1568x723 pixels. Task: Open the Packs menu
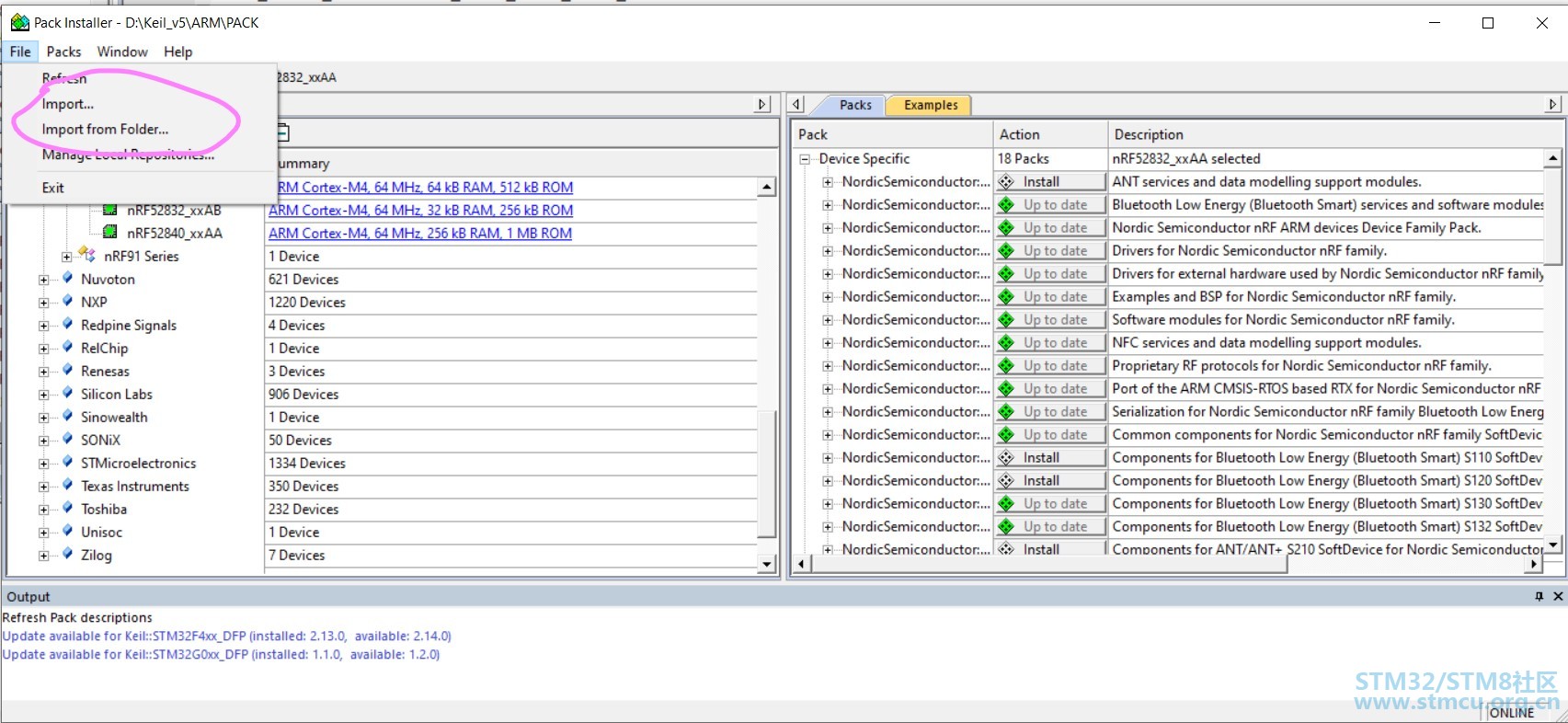63,52
